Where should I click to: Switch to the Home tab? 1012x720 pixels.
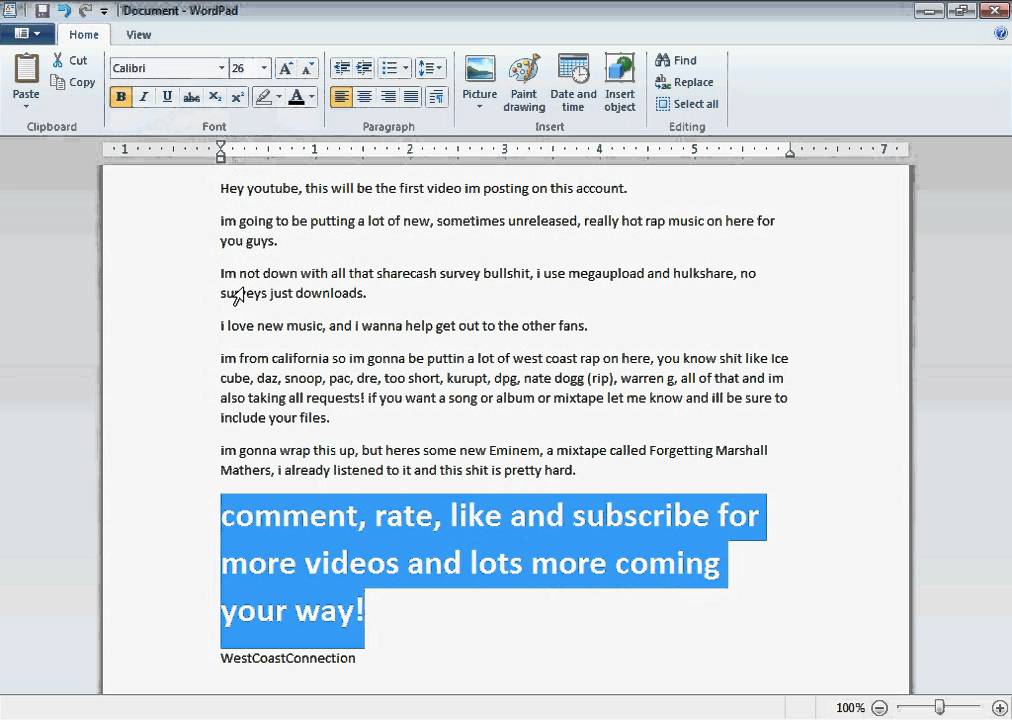[84, 35]
